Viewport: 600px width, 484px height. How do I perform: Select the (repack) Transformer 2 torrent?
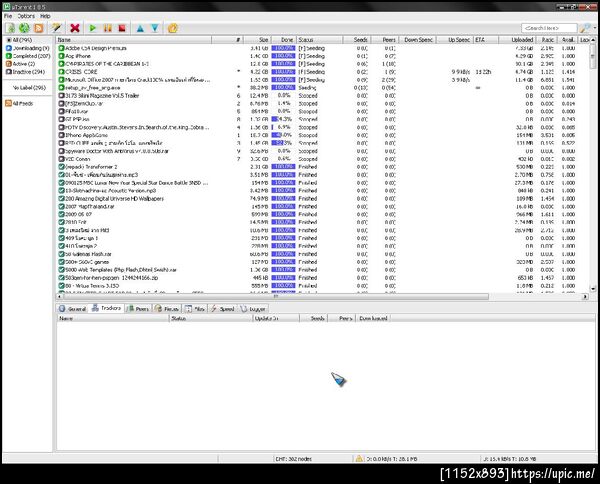[321, 167]
